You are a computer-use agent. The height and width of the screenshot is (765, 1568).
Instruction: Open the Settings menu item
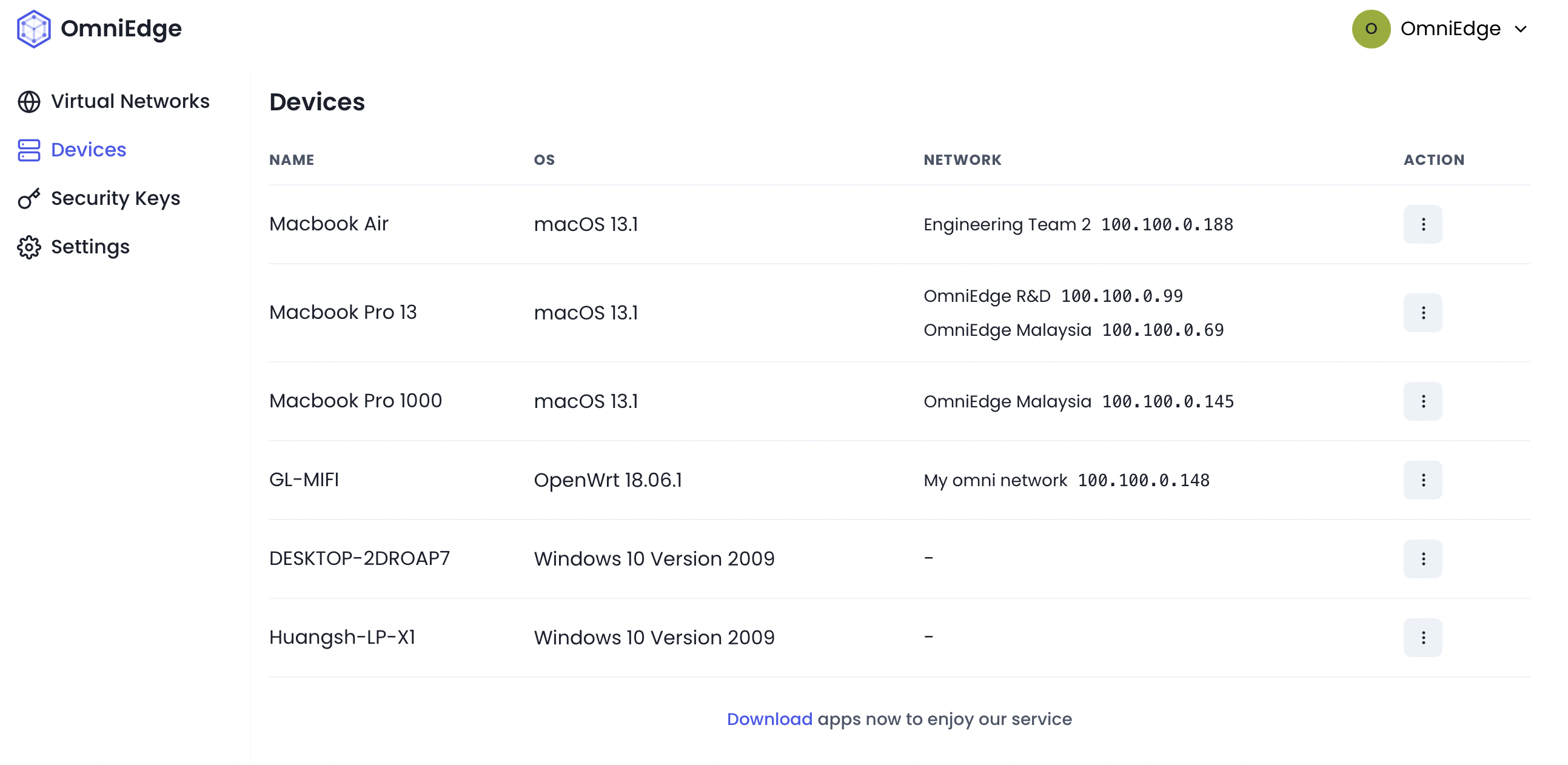90,247
